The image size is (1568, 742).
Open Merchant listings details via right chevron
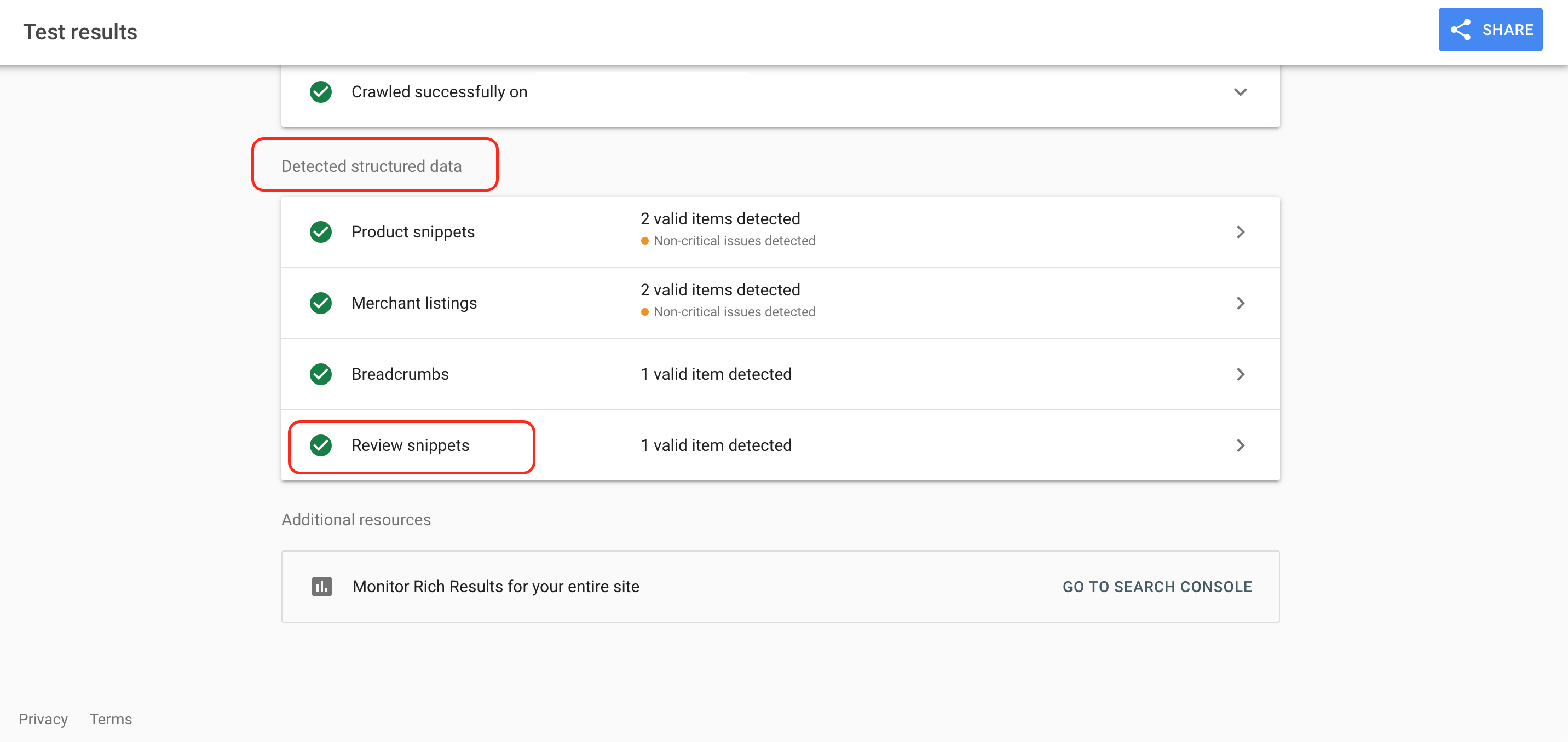click(1240, 303)
